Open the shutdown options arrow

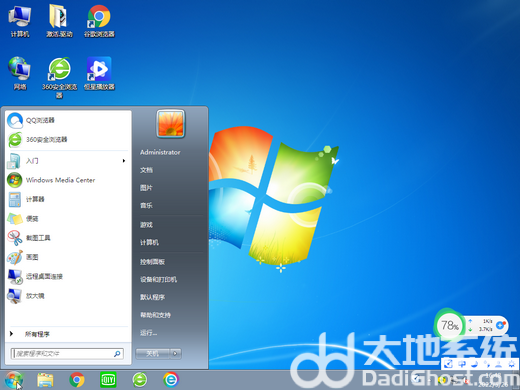(175, 353)
